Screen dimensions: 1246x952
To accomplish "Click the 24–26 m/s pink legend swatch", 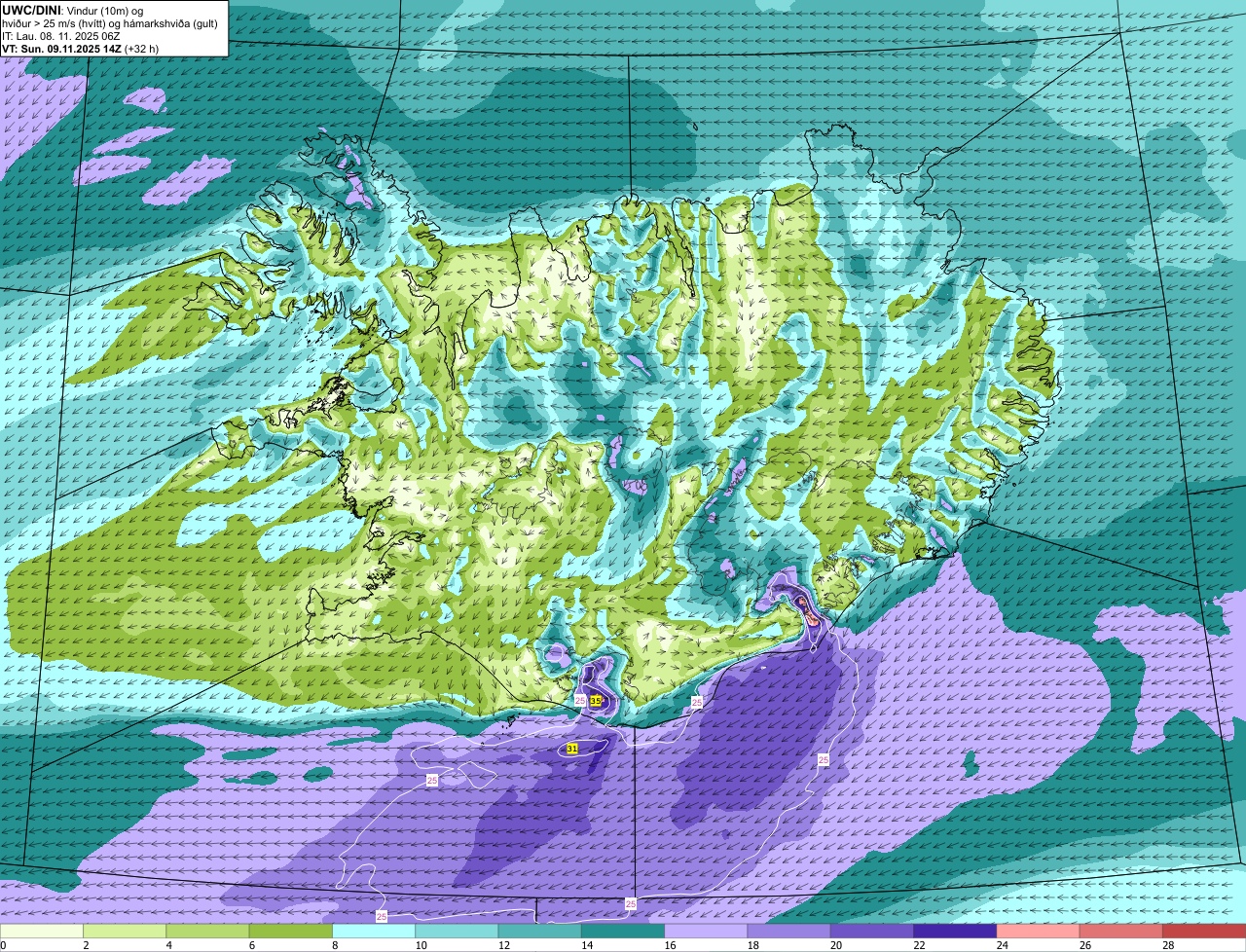I will [1039, 932].
